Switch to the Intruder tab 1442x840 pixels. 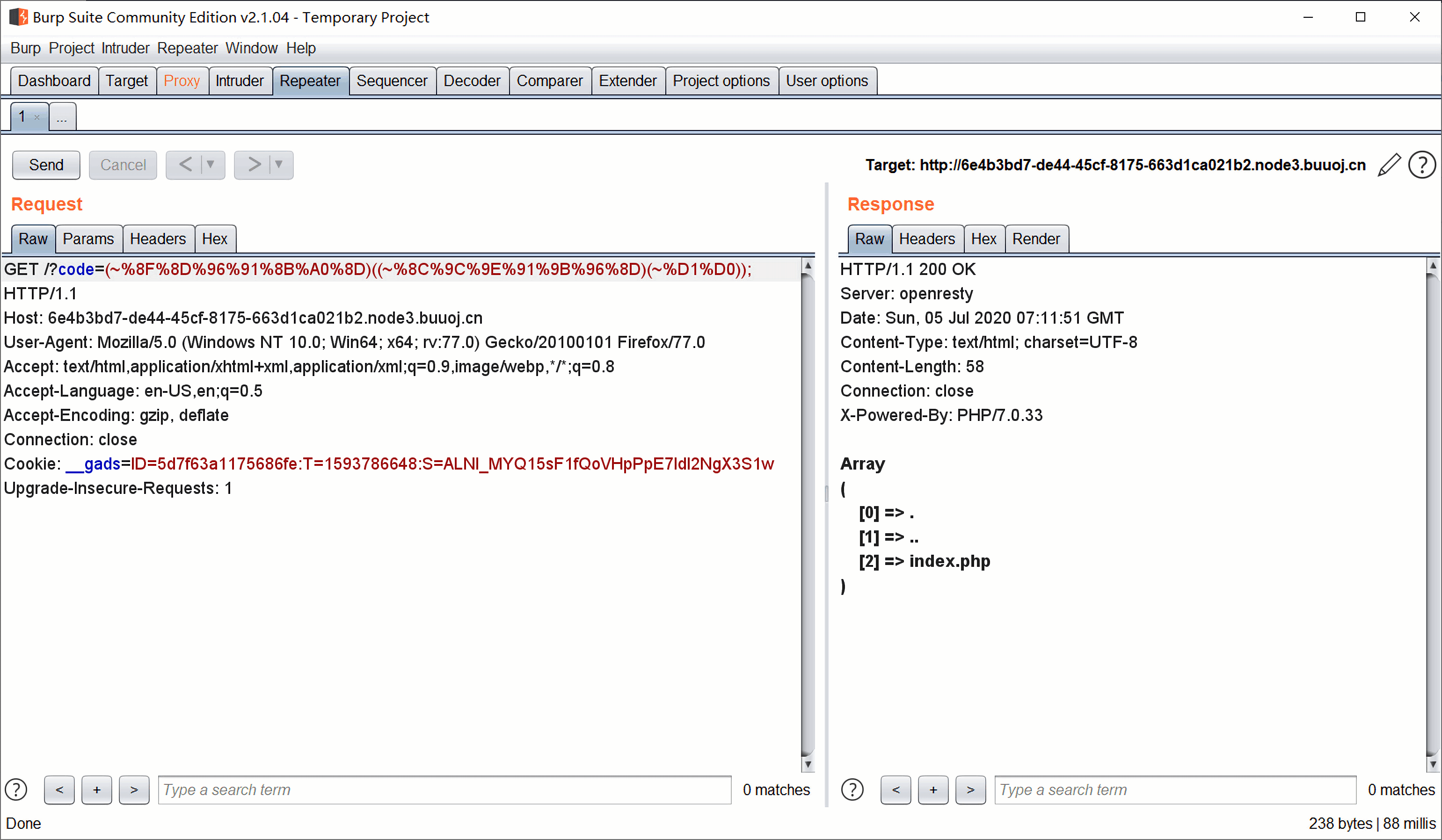click(x=239, y=81)
